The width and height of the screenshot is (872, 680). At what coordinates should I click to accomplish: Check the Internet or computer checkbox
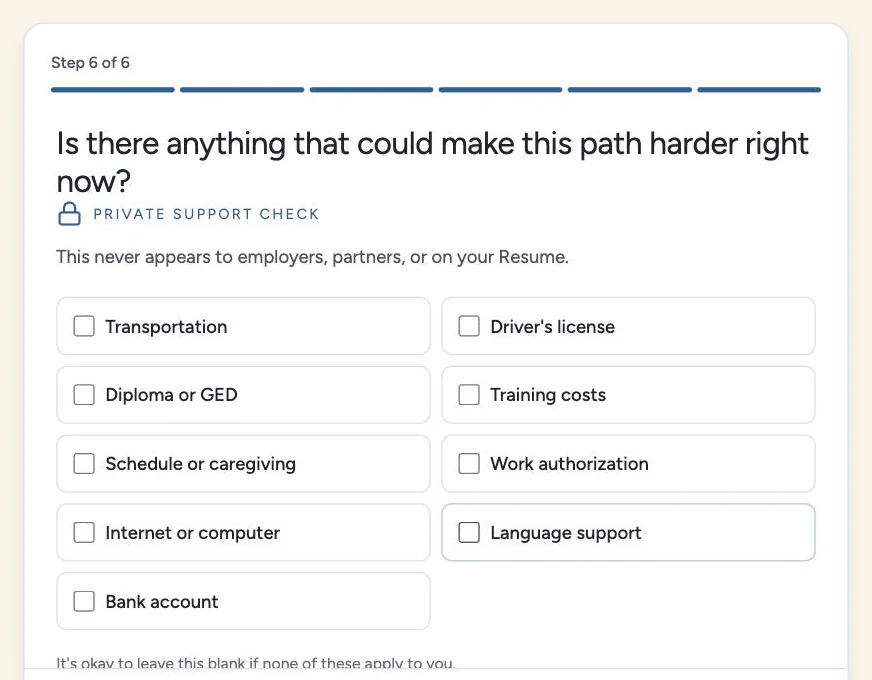coord(84,533)
